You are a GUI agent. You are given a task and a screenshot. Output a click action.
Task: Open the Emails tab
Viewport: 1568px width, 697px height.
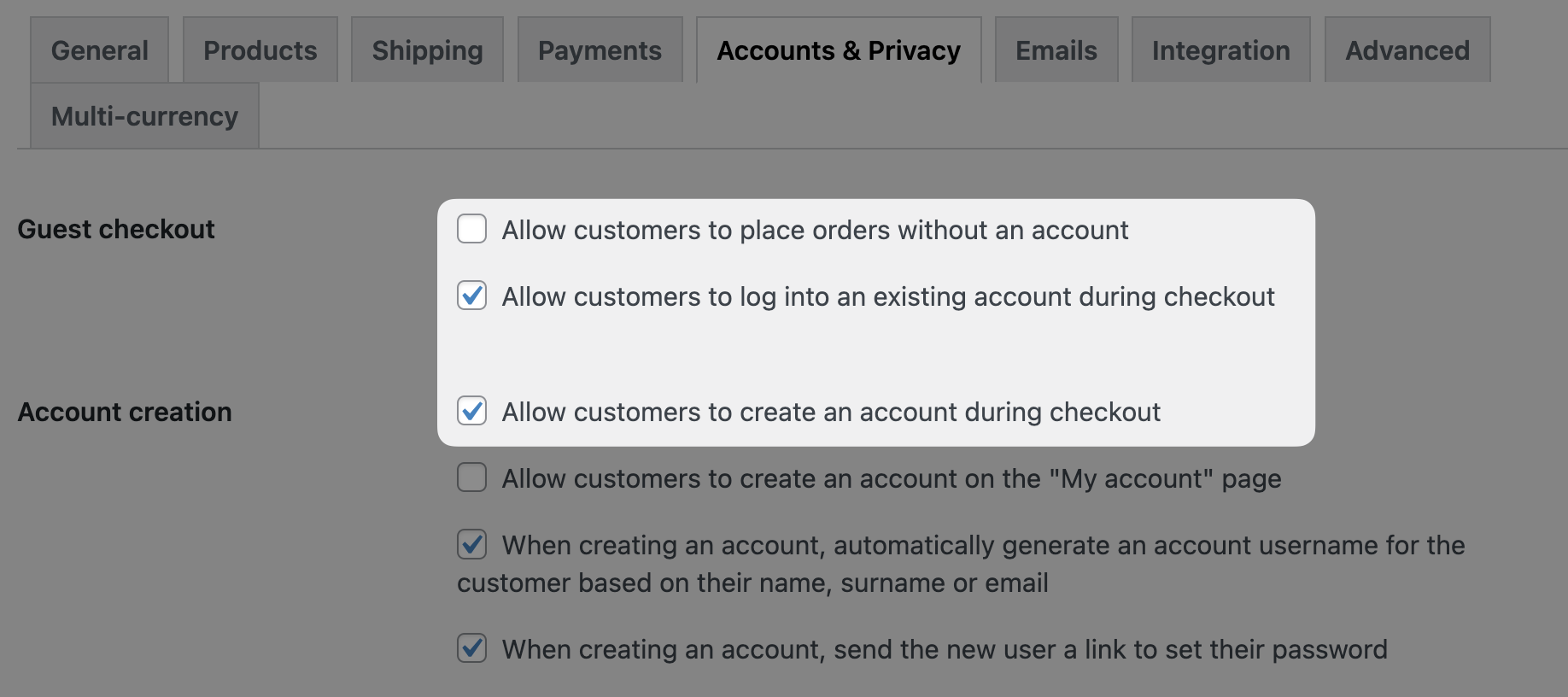pos(1056,50)
